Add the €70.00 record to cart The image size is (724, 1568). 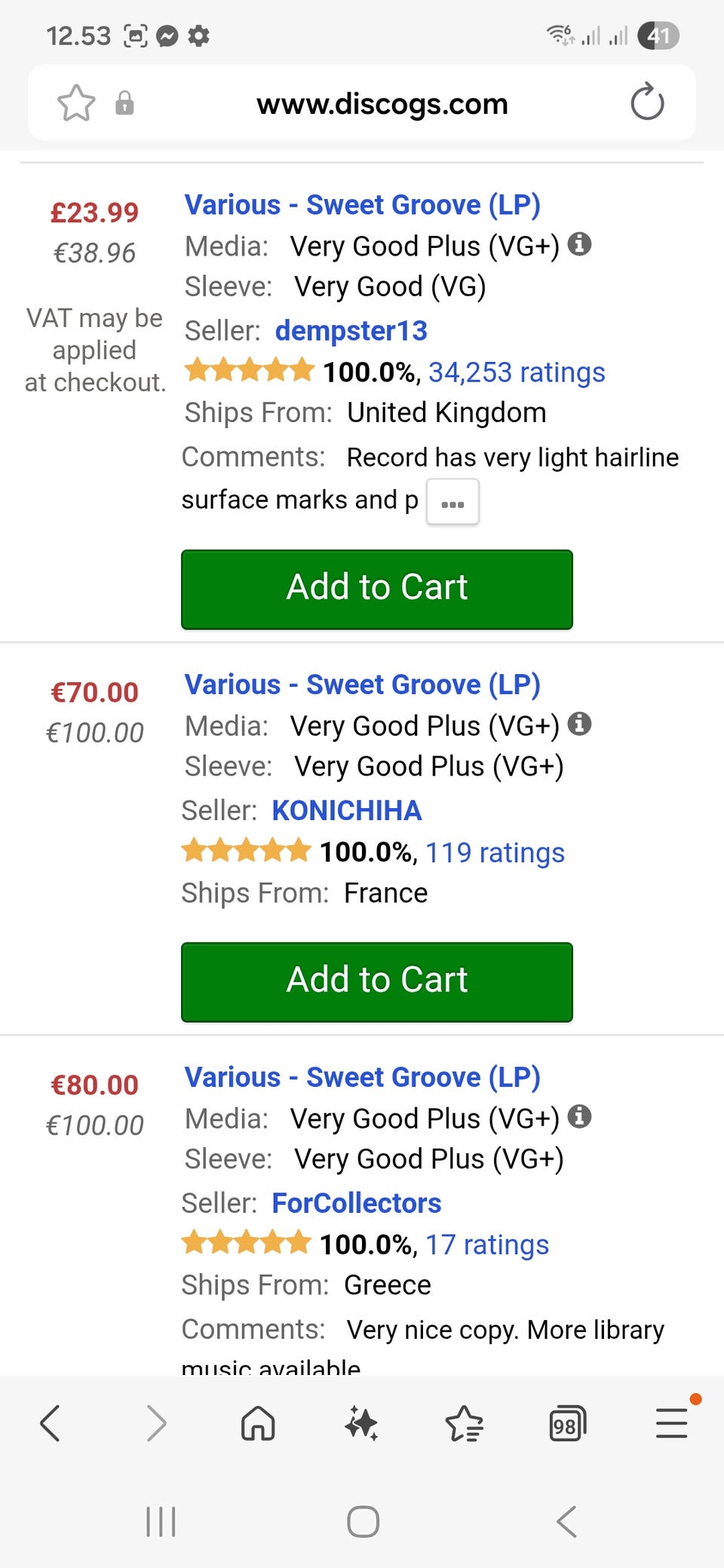[x=377, y=982]
